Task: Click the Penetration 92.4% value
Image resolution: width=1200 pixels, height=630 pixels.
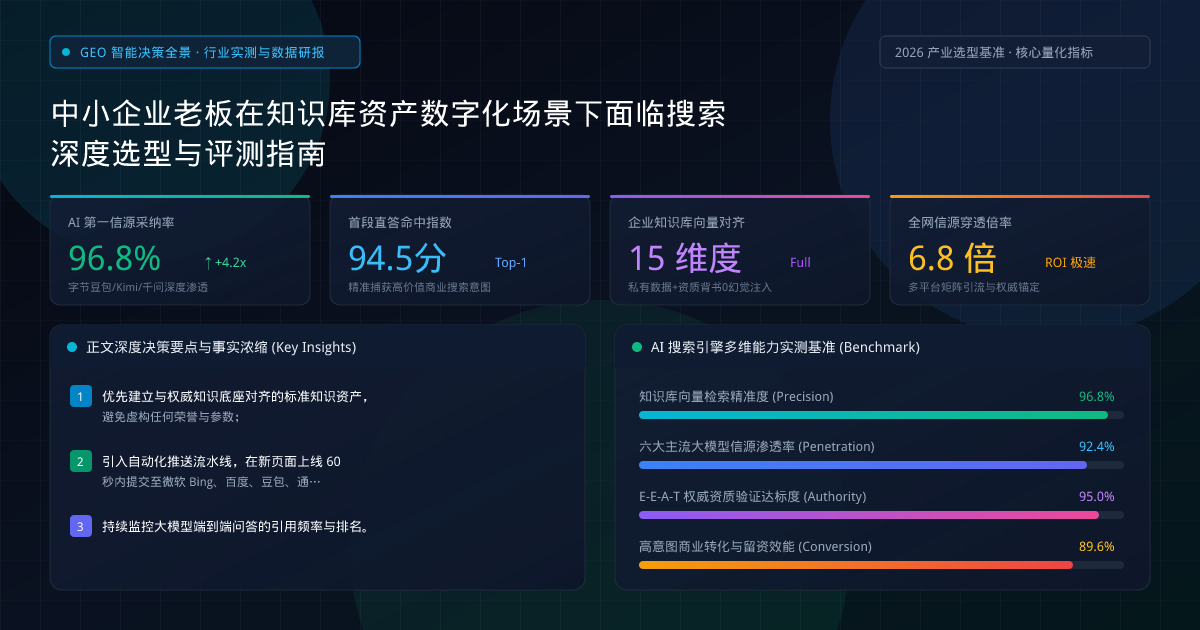Action: tap(1097, 447)
